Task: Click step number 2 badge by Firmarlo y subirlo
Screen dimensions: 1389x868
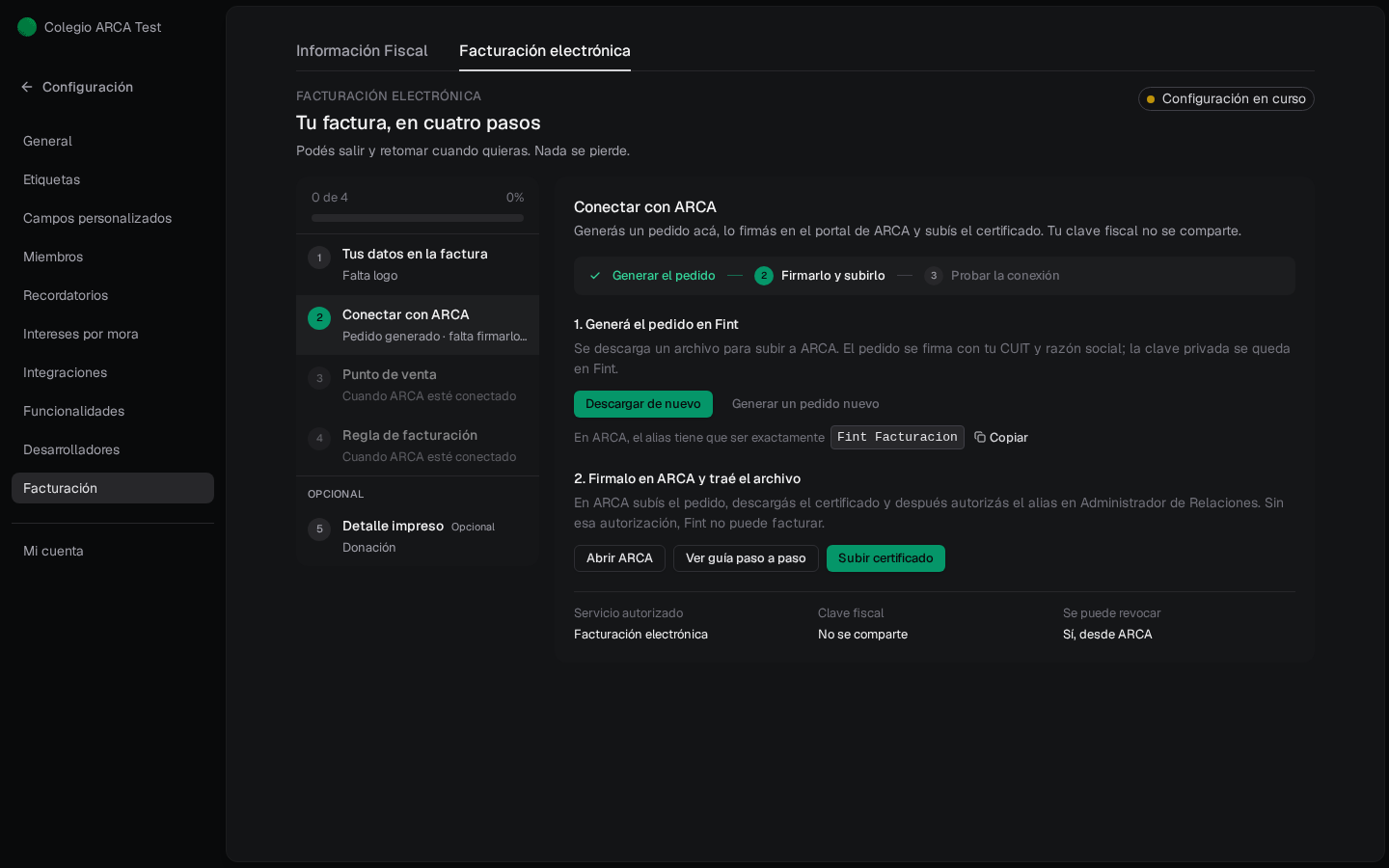Action: (764, 276)
